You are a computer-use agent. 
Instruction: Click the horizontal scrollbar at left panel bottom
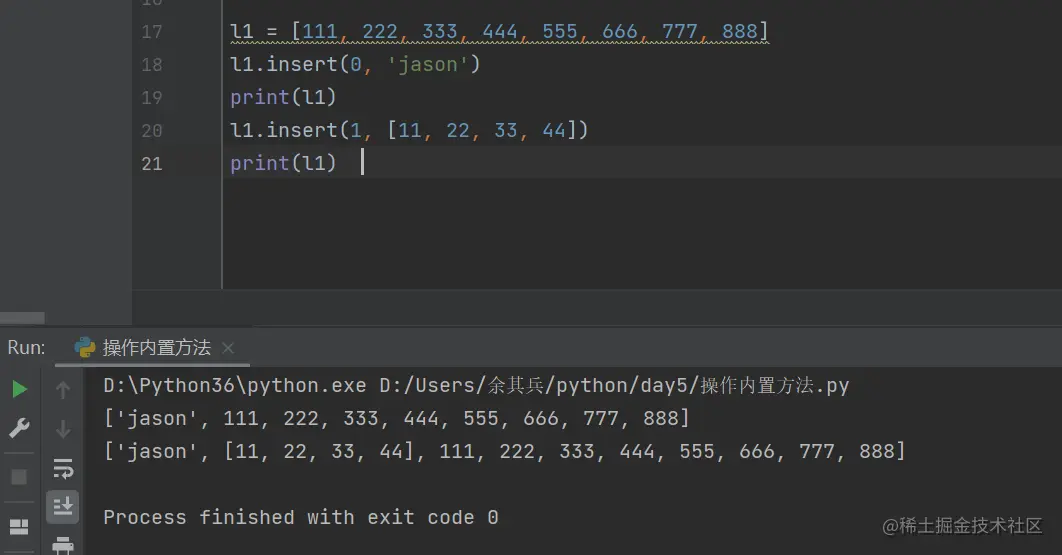coord(22,318)
